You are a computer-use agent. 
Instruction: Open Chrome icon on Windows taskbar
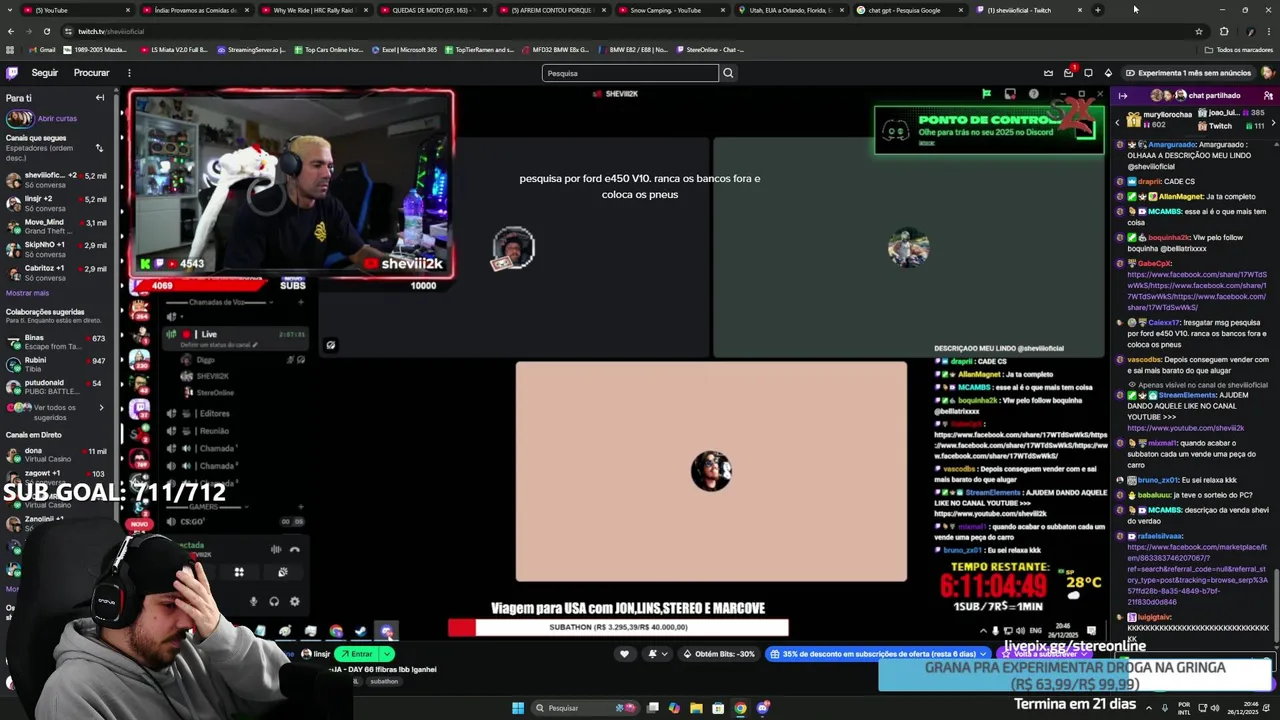click(740, 708)
